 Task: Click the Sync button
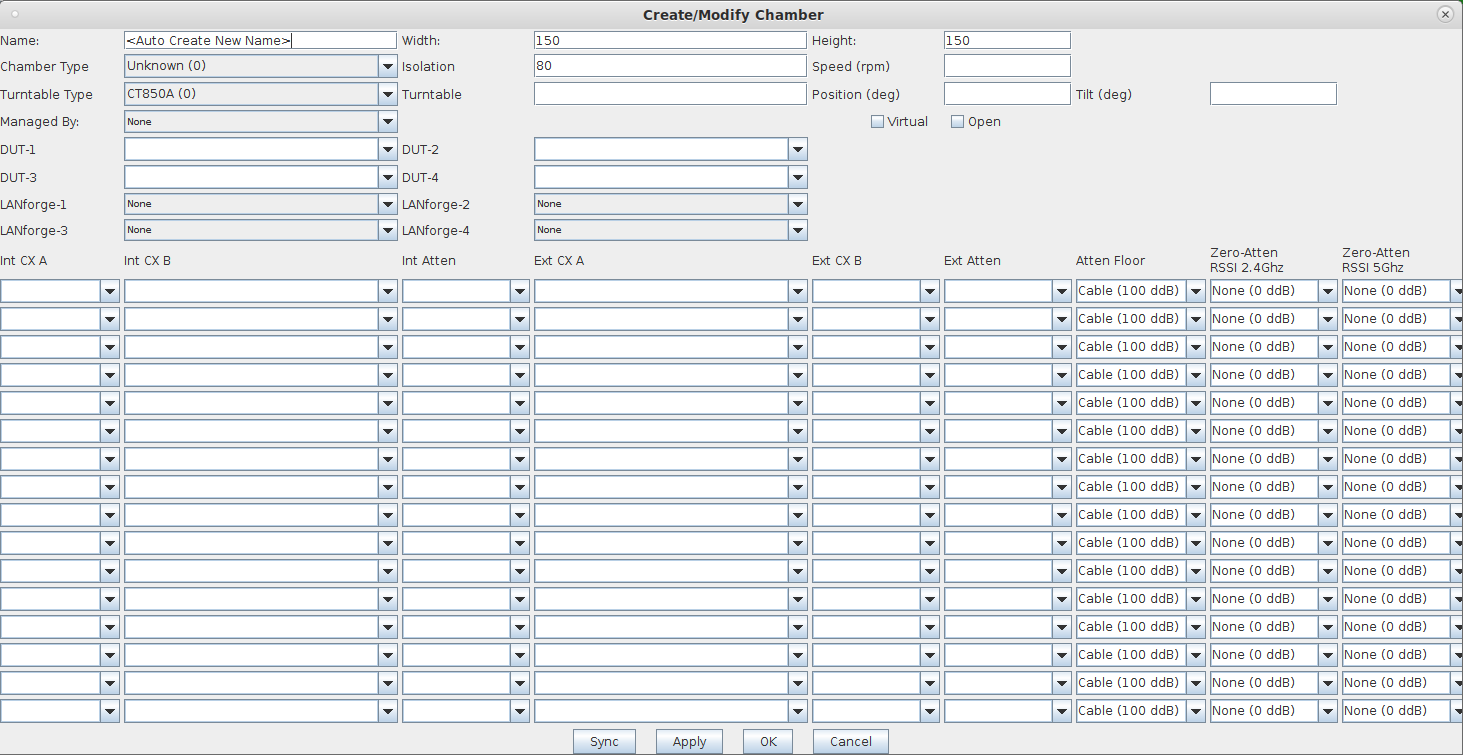point(604,742)
